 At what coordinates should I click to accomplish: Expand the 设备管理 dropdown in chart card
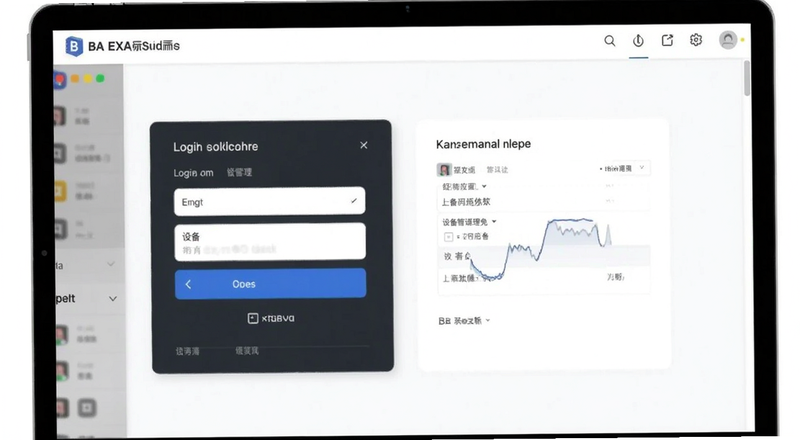tap(469, 222)
